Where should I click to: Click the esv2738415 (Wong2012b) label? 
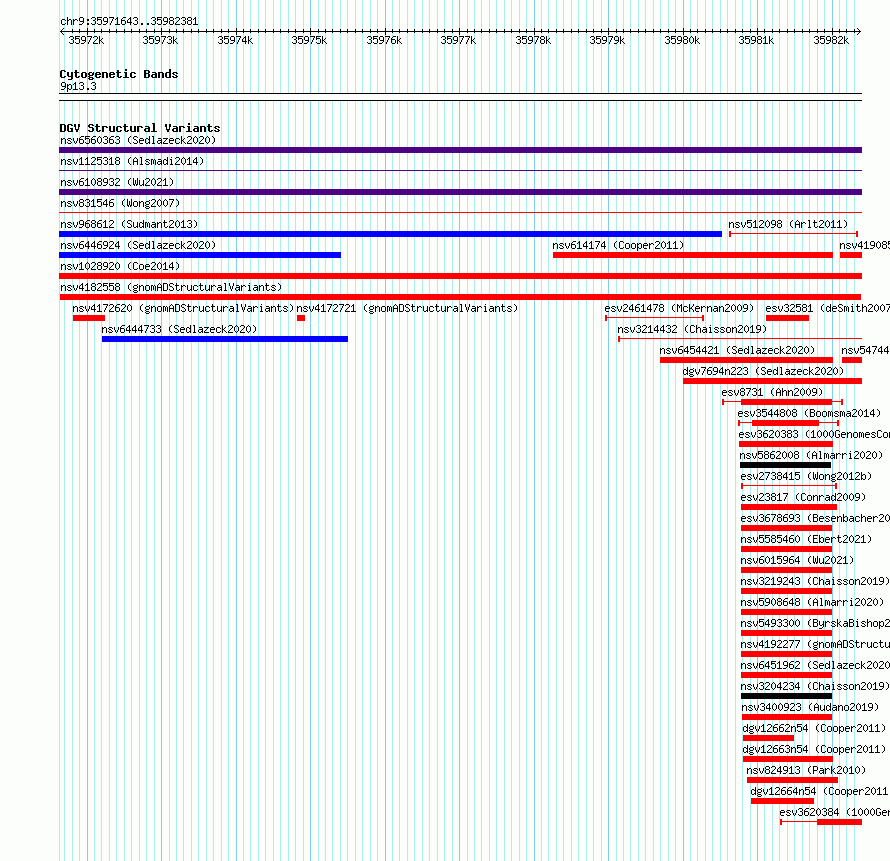(806, 476)
